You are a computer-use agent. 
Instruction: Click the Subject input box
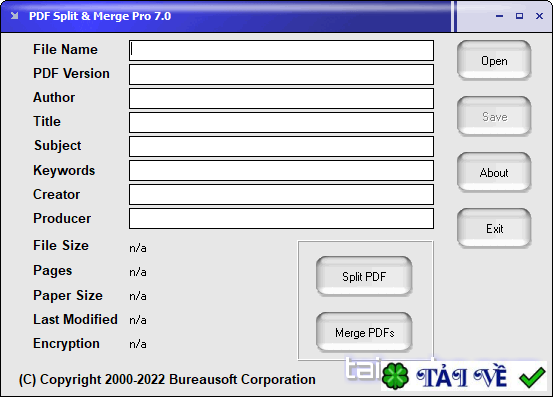[281, 146]
